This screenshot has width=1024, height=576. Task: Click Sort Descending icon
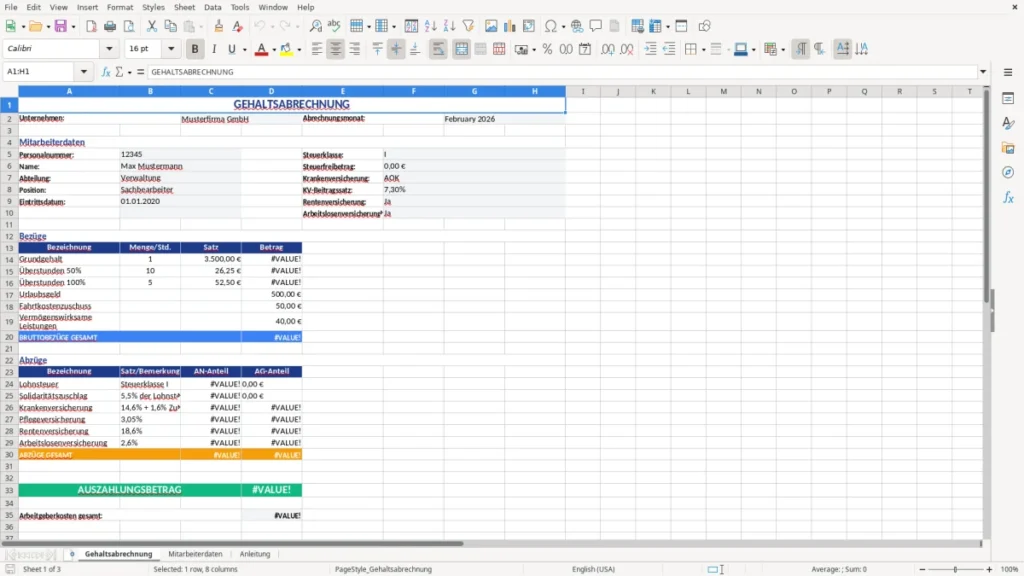[x=449, y=26]
